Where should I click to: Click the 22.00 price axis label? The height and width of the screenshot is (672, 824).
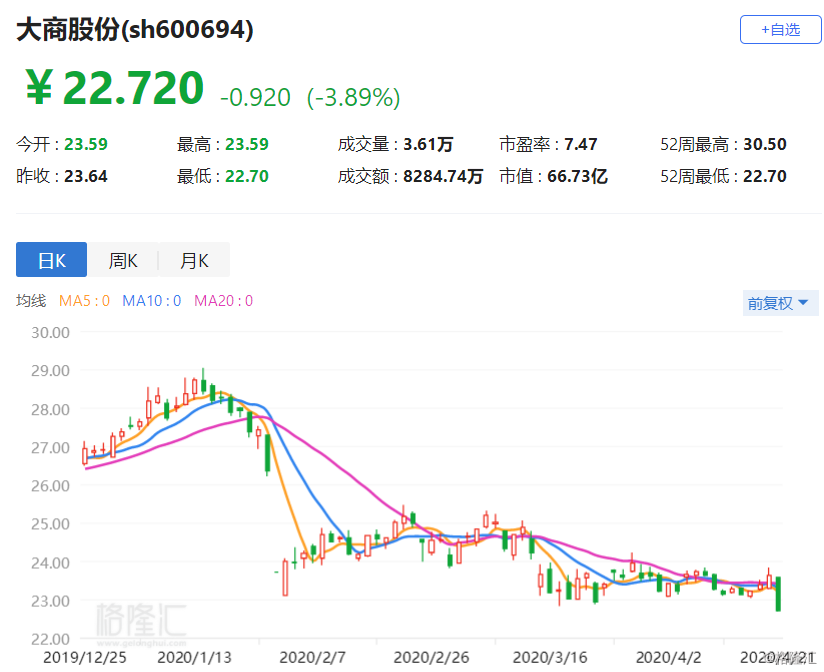50,639
